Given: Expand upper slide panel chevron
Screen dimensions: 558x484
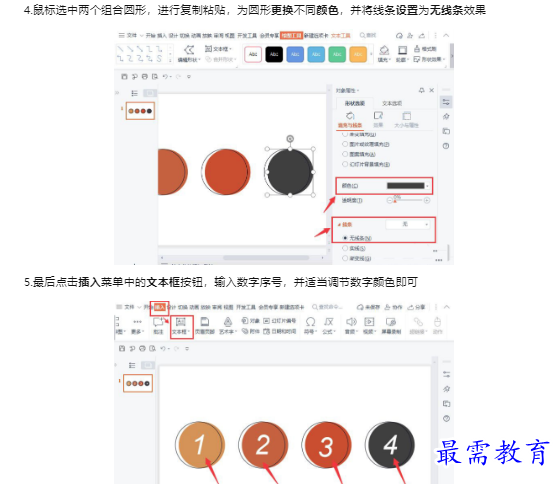Looking at the screenshot, I should pyautogui.click(x=117, y=93).
